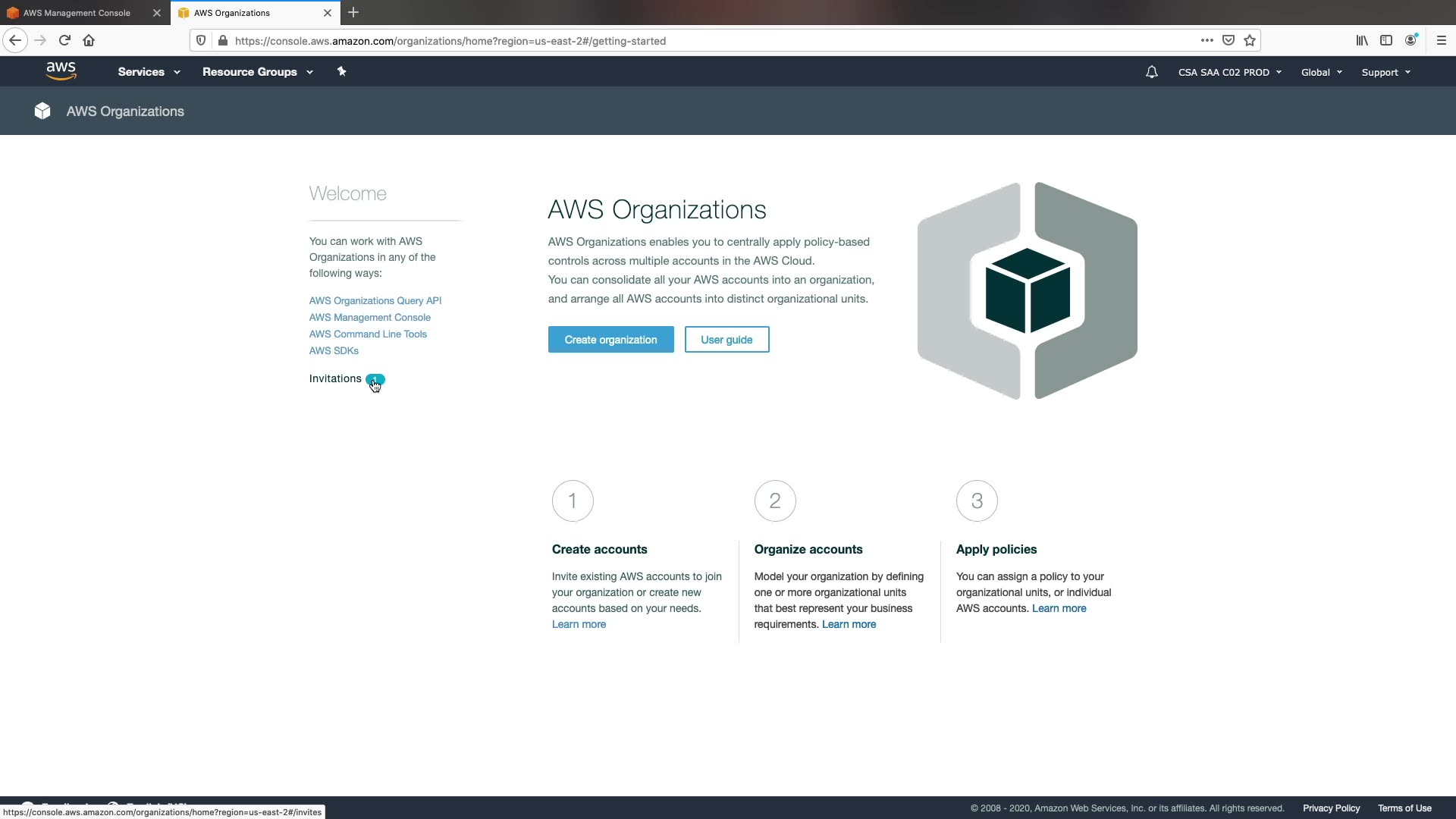Image resolution: width=1456 pixels, height=819 pixels.
Task: Click the Create organization button
Action: [x=610, y=340]
